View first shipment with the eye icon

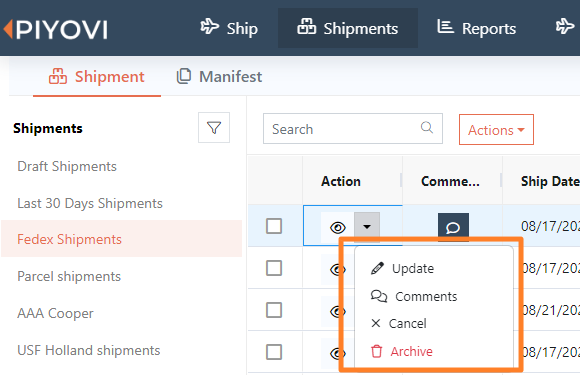337,227
